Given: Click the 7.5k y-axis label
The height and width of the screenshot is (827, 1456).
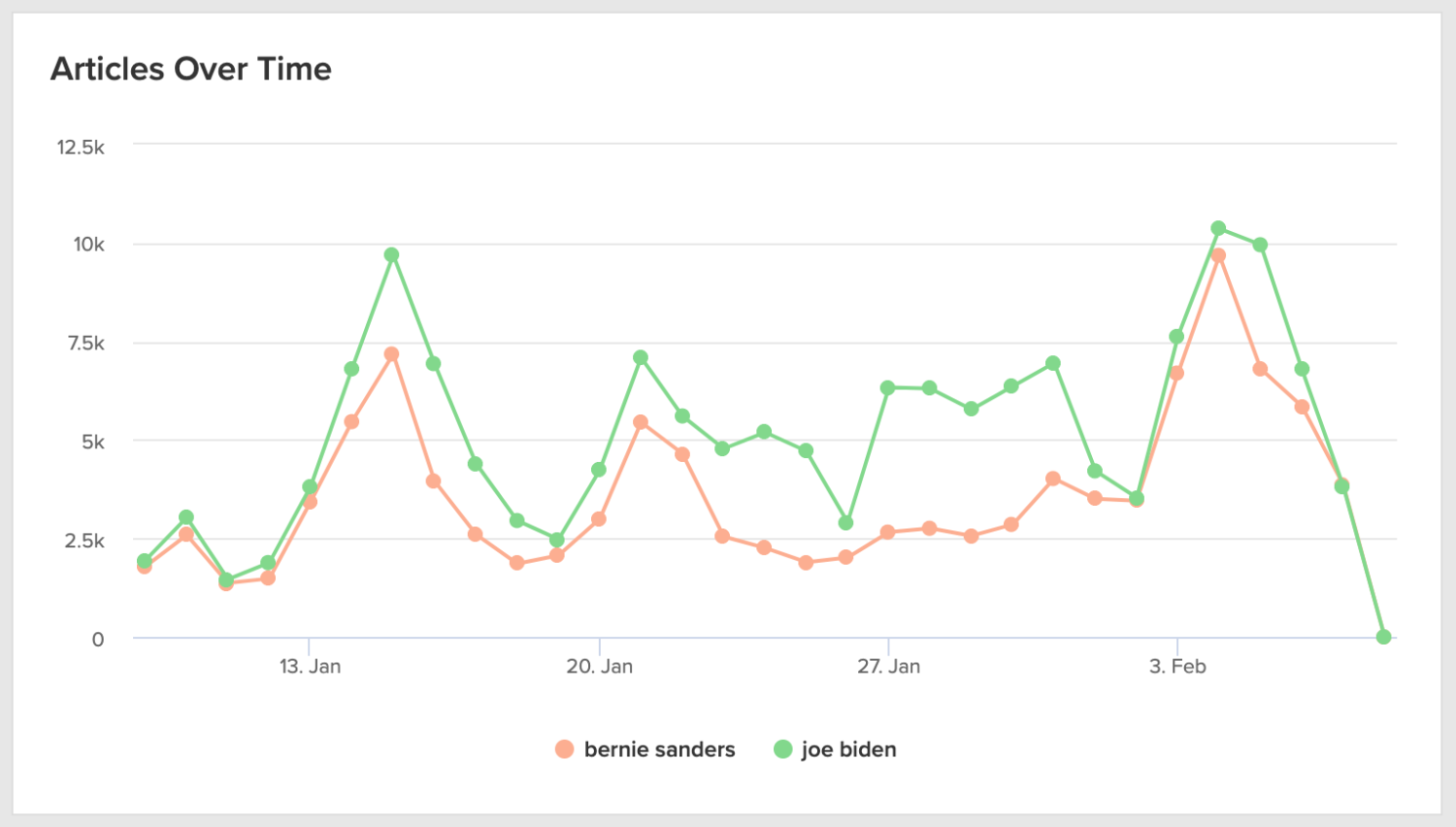Looking at the screenshot, I should 85,343.
